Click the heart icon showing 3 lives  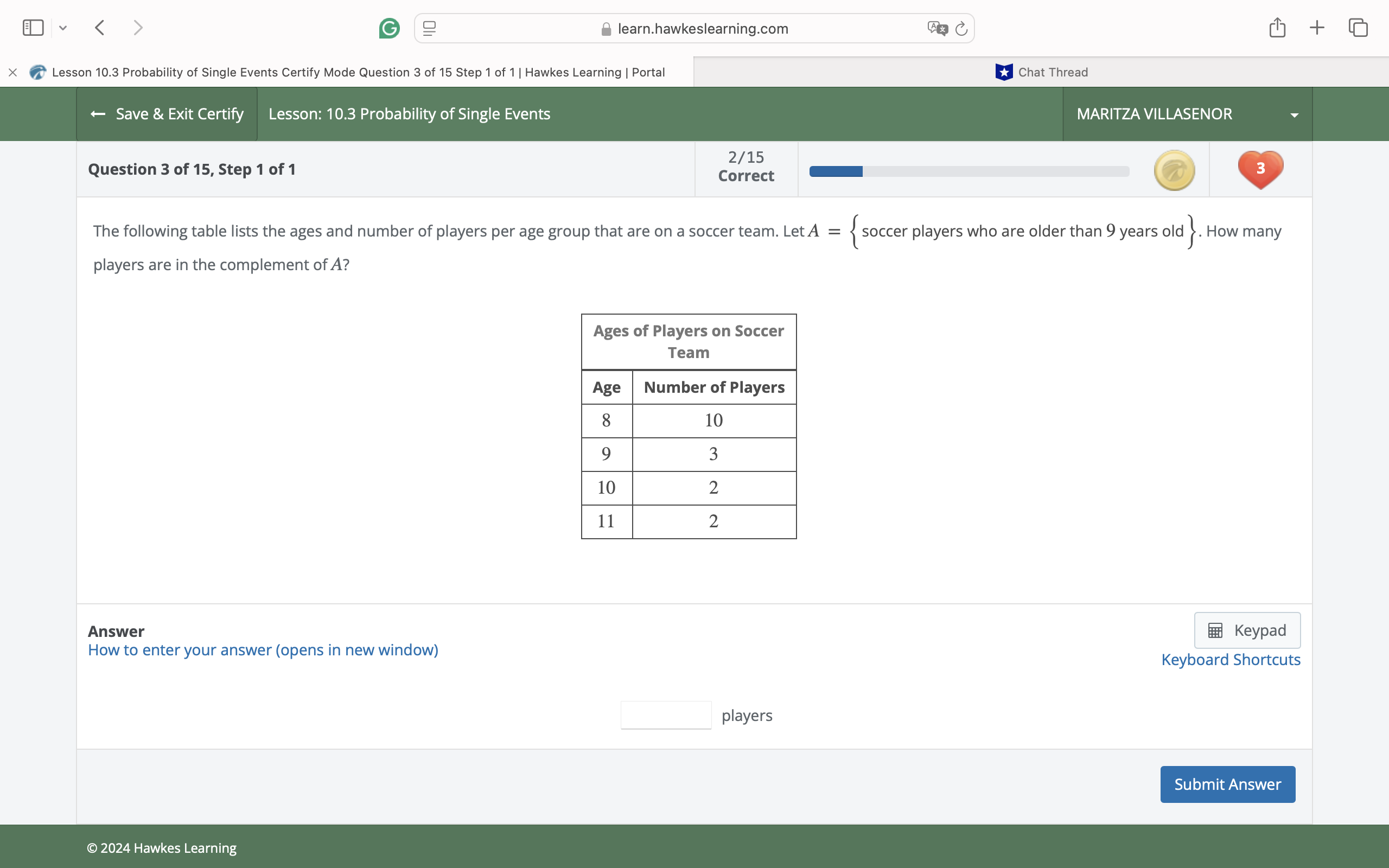click(1260, 169)
